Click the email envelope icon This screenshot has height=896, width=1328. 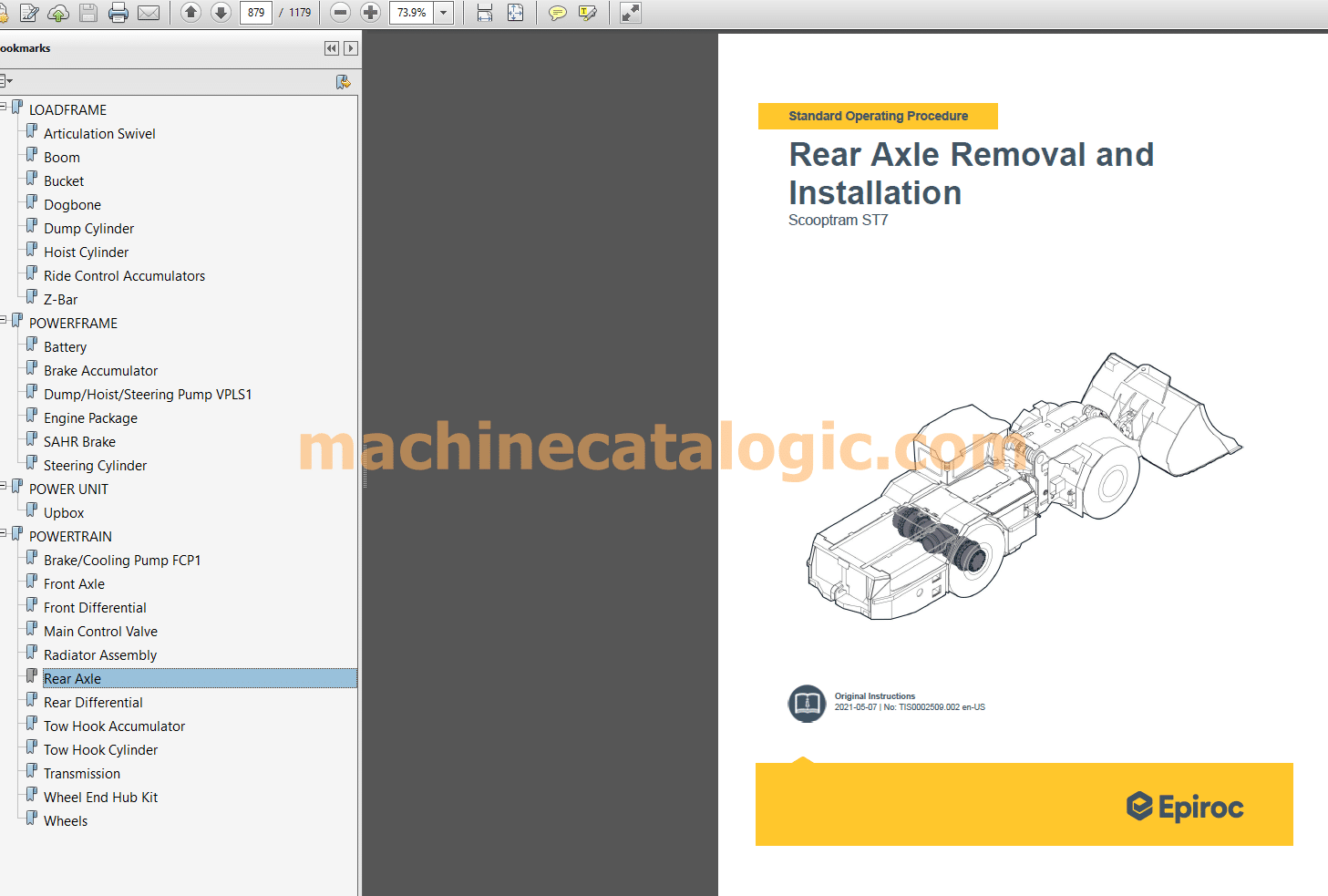pos(149,13)
